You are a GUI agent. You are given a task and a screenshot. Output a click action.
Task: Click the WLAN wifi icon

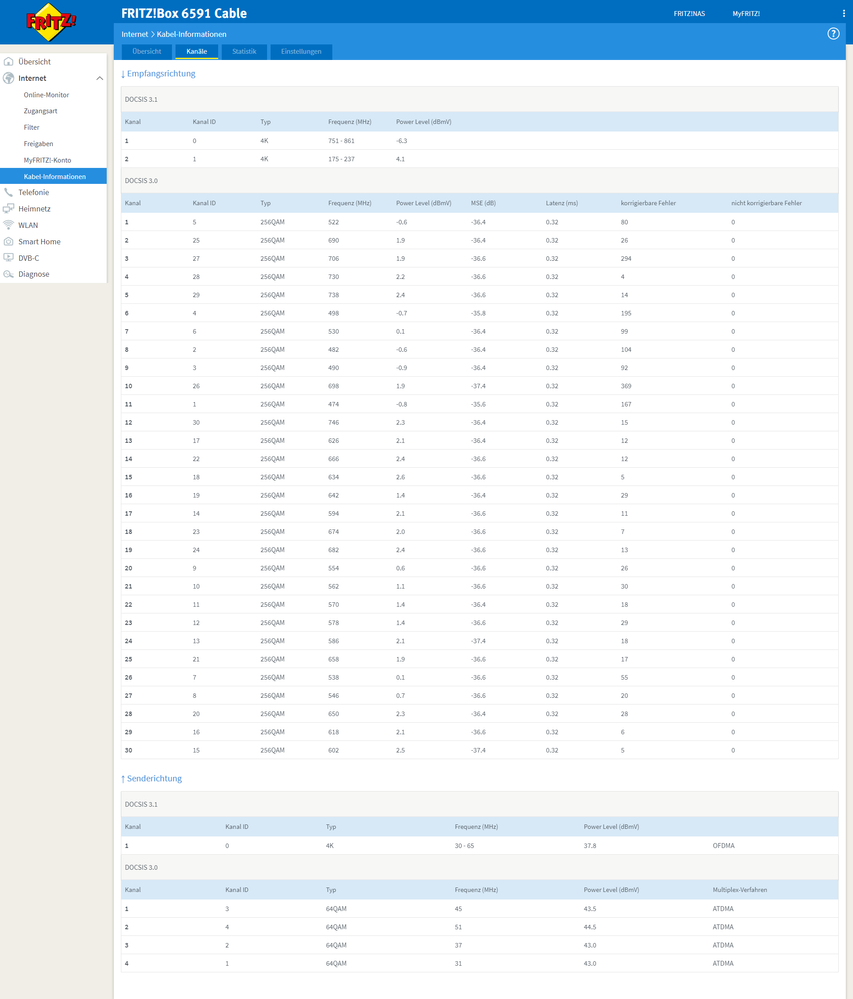(x=9, y=225)
